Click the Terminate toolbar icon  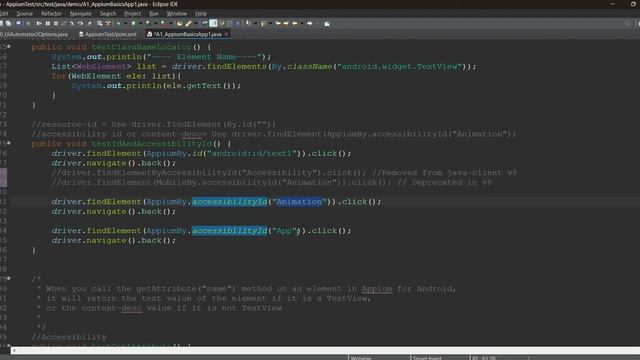pos(56,23)
